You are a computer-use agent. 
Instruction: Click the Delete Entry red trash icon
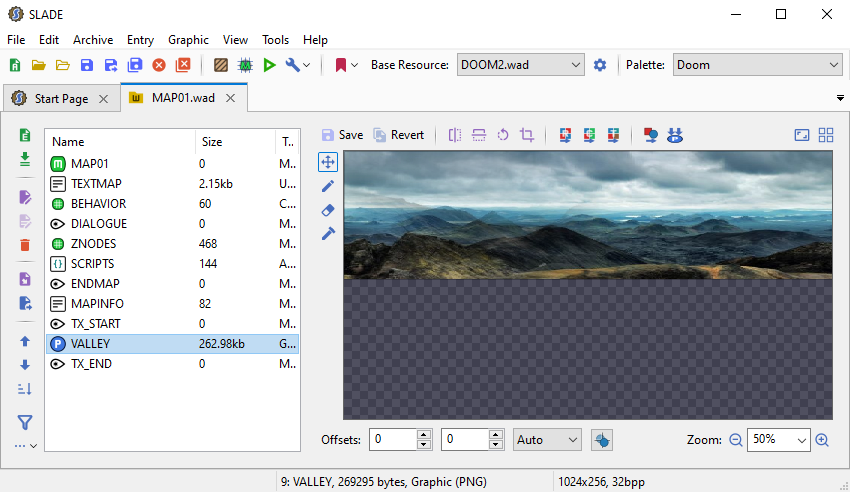click(25, 245)
